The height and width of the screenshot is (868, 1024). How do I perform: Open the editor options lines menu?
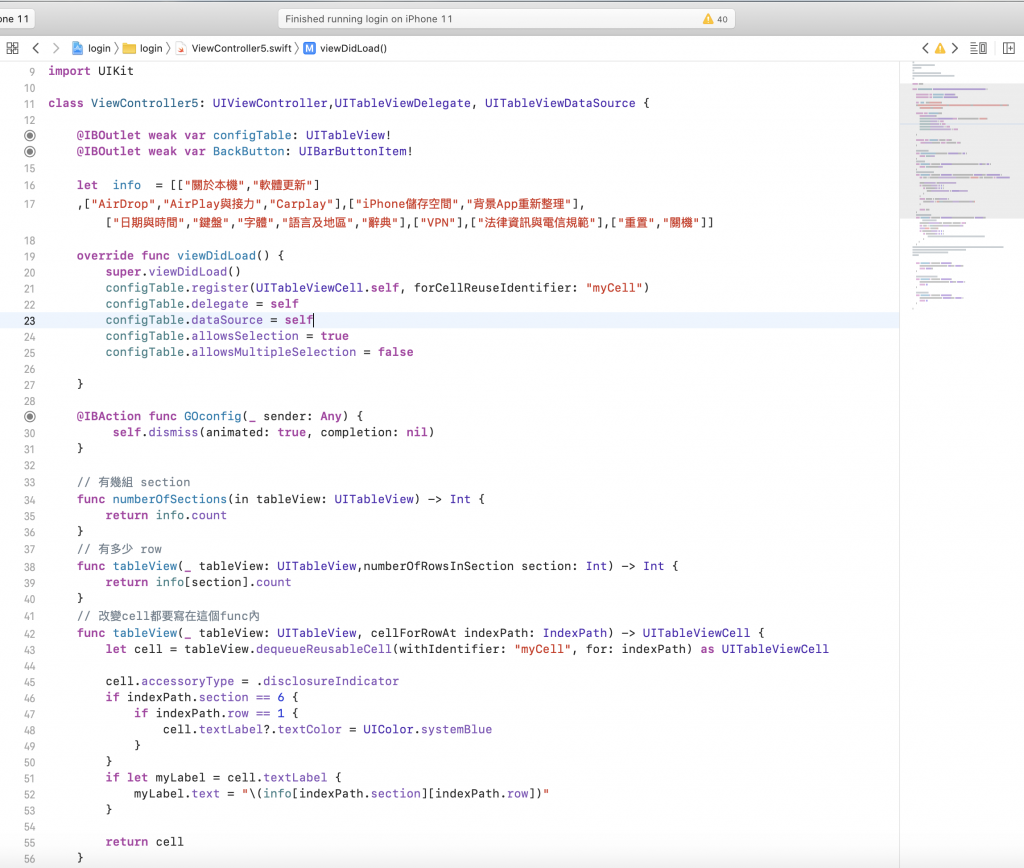click(x=978, y=48)
